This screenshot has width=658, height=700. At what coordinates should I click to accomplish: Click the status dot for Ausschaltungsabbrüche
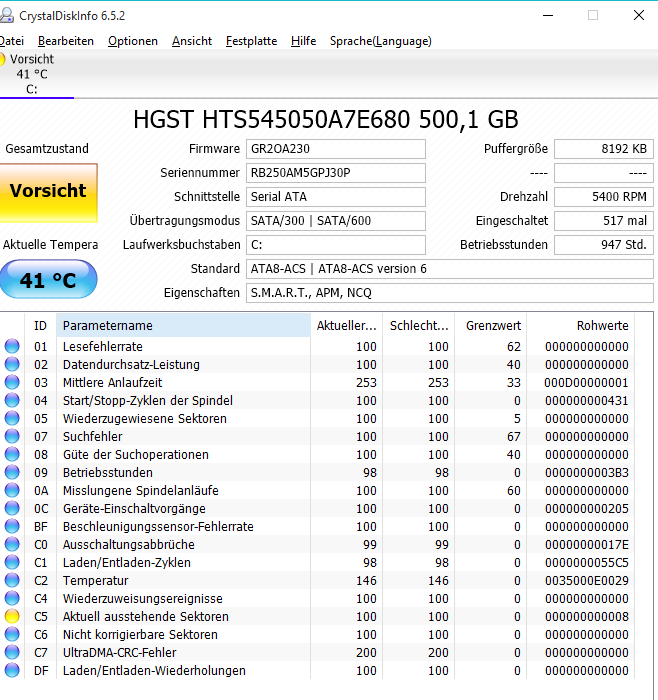[12, 545]
